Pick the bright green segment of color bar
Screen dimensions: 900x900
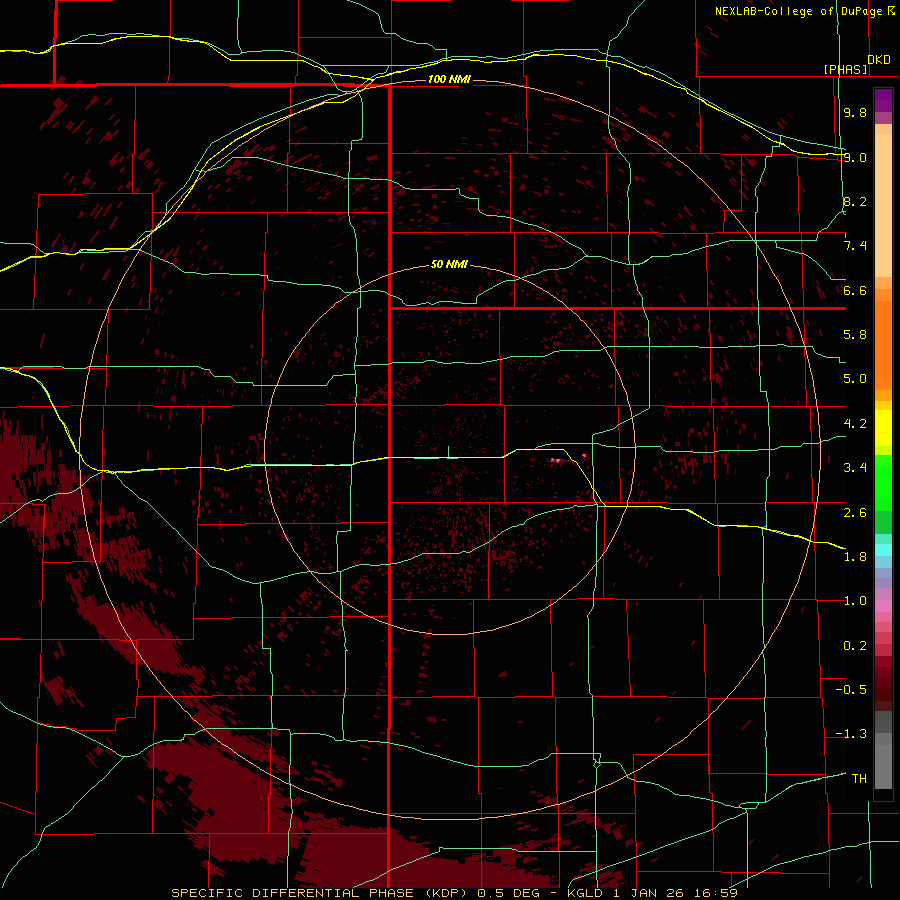[883, 483]
